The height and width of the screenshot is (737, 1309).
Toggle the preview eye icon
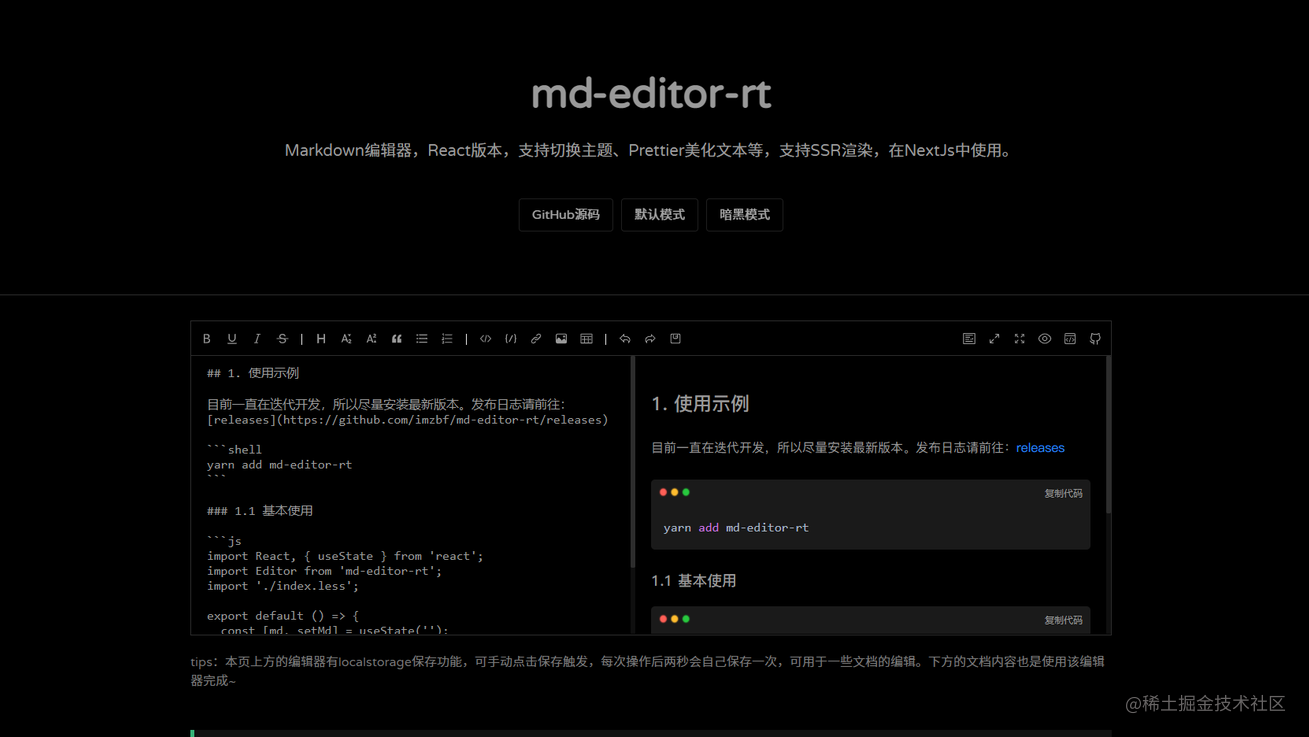[1044, 339]
